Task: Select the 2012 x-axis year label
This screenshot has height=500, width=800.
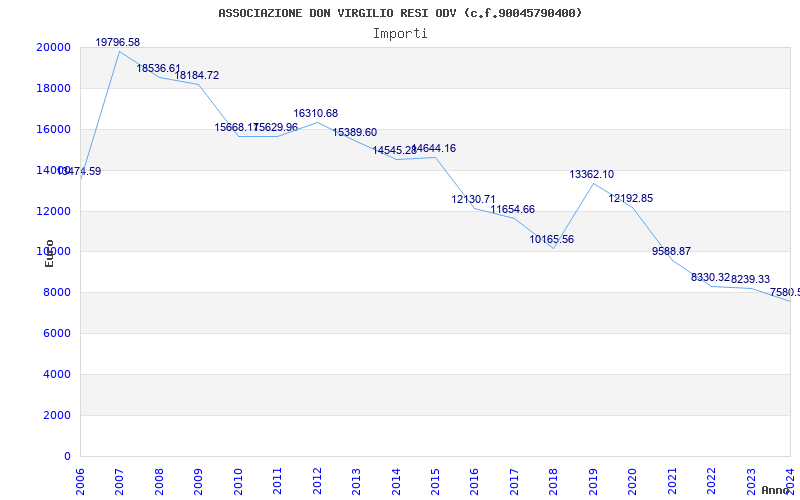Action: coord(317,481)
